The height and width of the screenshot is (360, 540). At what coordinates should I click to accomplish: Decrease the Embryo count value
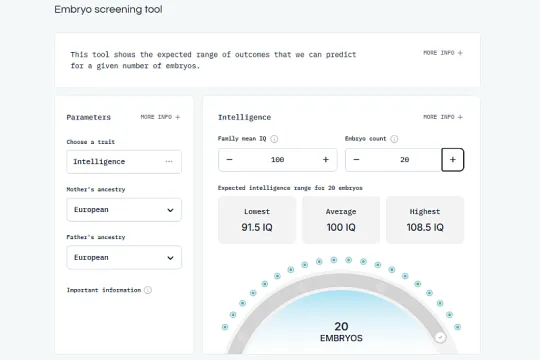point(356,160)
